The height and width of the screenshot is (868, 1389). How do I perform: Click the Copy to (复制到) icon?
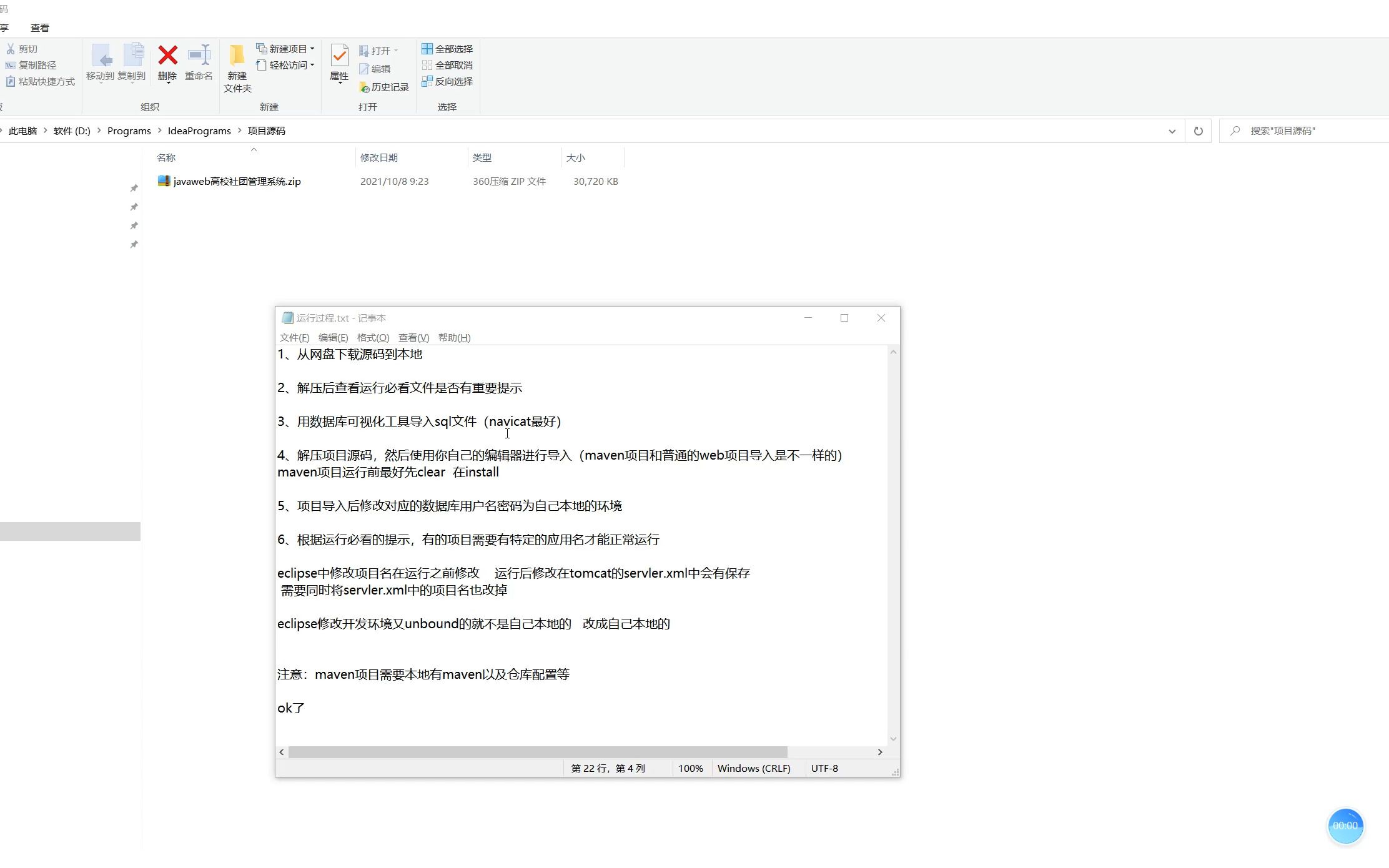tap(133, 55)
